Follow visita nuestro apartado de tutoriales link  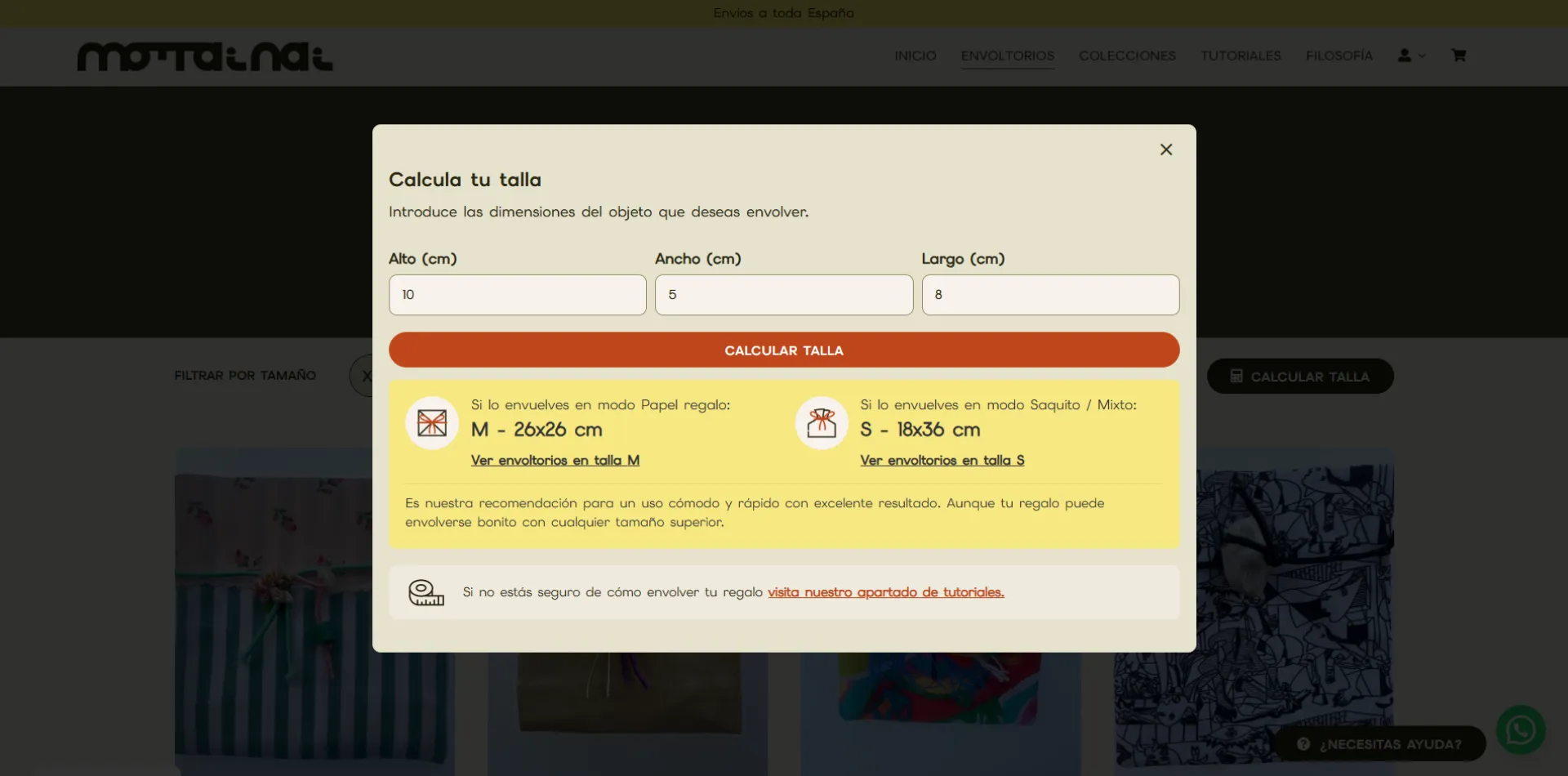(x=886, y=592)
